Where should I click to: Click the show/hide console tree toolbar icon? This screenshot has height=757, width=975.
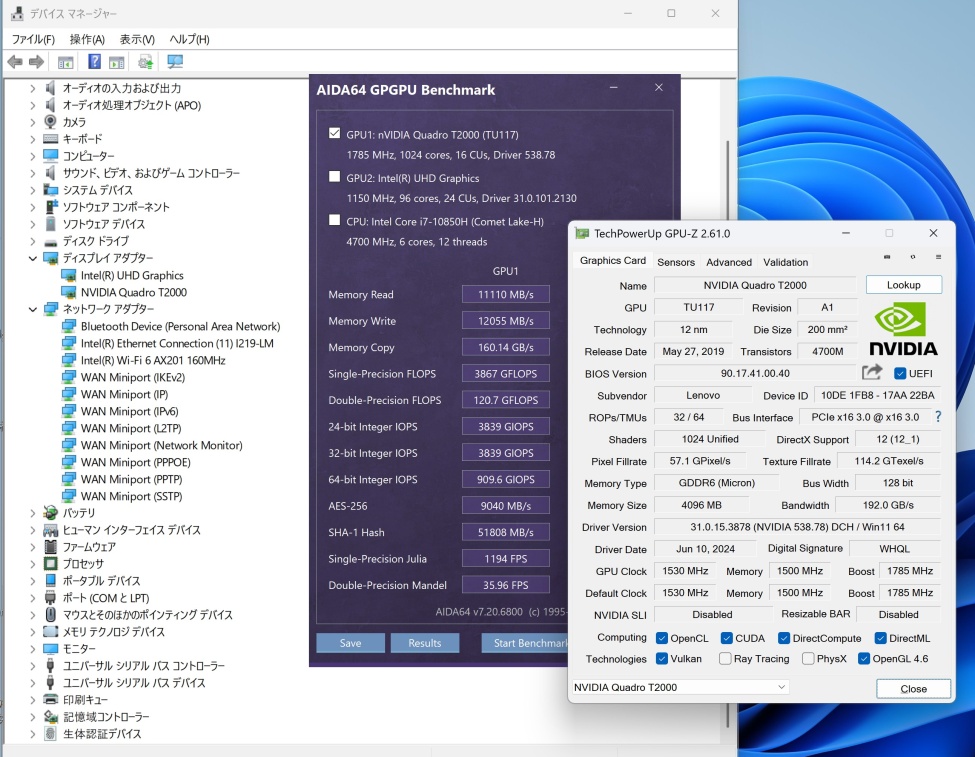pyautogui.click(x=65, y=62)
